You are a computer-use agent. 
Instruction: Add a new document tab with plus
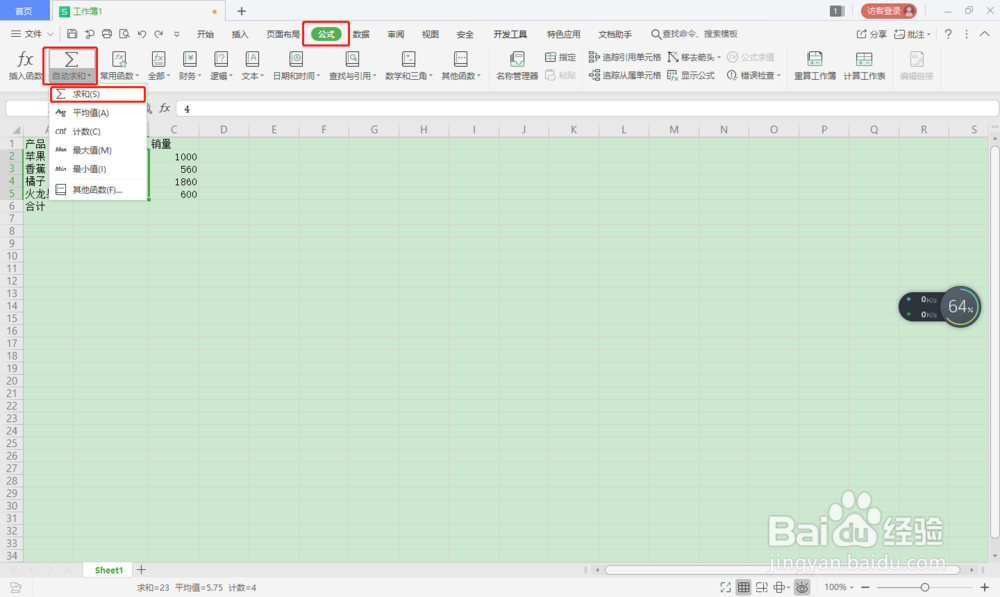[x=241, y=11]
